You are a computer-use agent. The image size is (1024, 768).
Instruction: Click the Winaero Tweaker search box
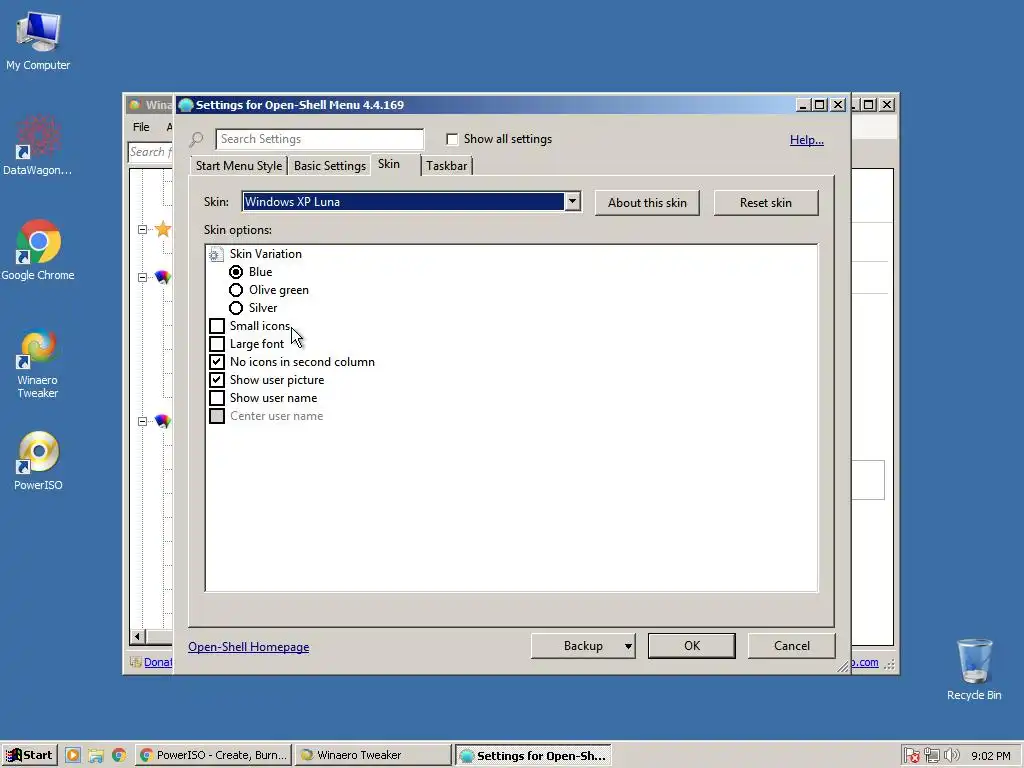(150, 152)
